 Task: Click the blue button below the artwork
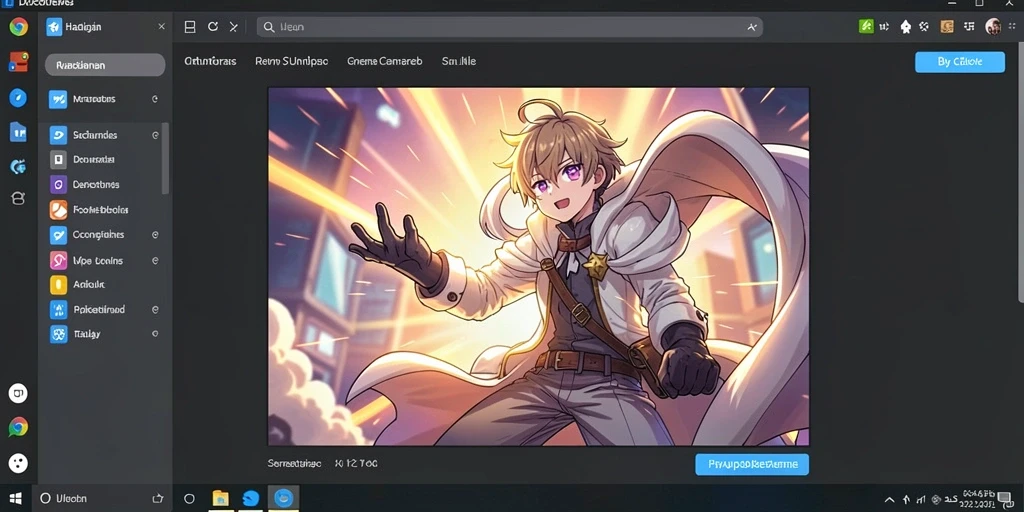[x=752, y=464]
